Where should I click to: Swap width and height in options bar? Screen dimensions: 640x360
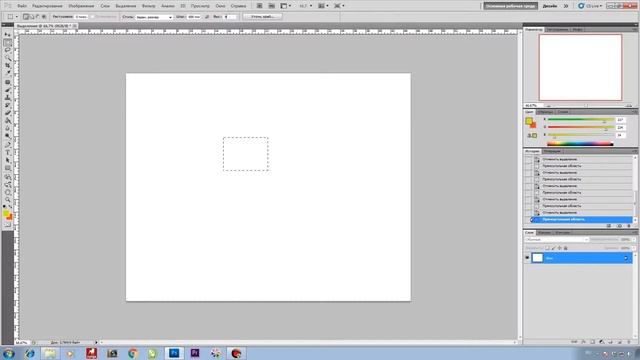(x=207, y=17)
